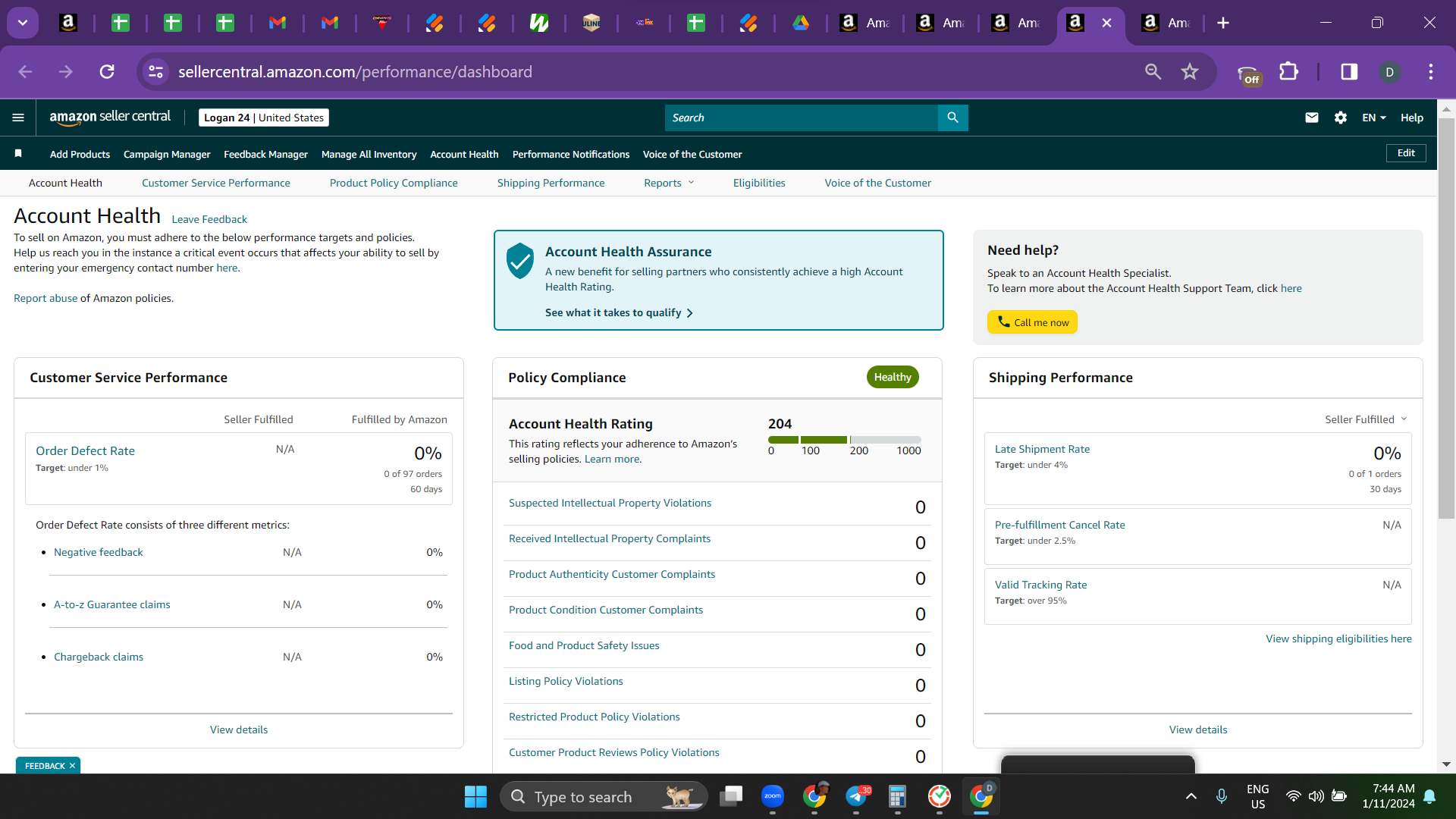Open the Late Shipment Rate link
Viewport: 1456px width, 819px height.
click(x=1042, y=449)
